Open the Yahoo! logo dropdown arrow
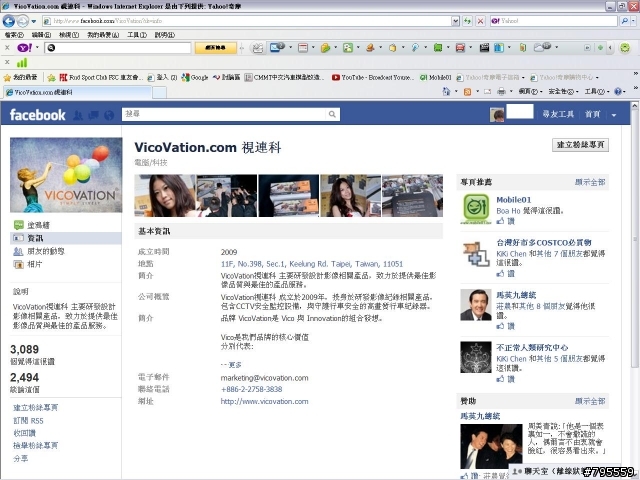640x480 pixels. pos(37,48)
